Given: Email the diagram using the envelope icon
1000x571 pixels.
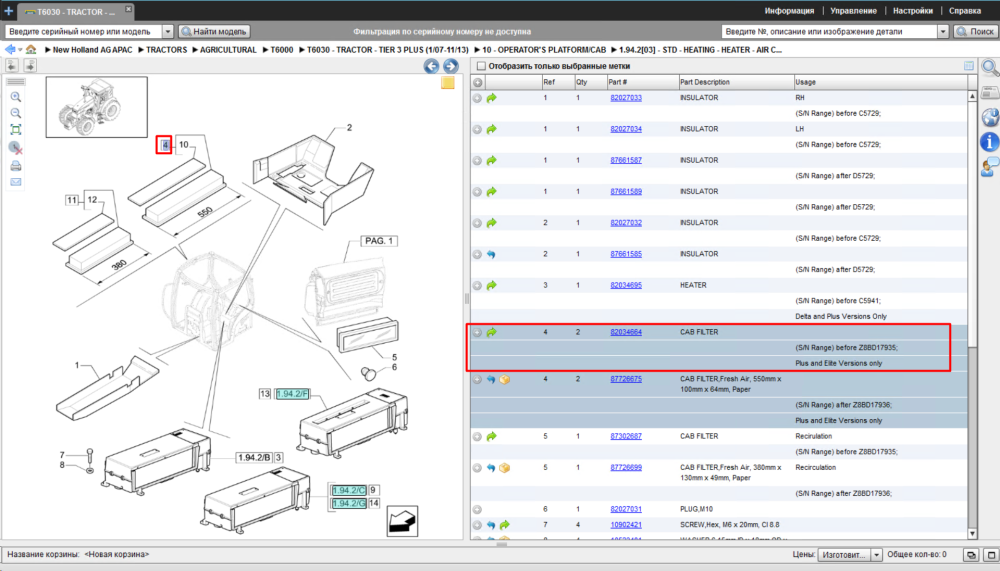Looking at the screenshot, I should tap(16, 182).
